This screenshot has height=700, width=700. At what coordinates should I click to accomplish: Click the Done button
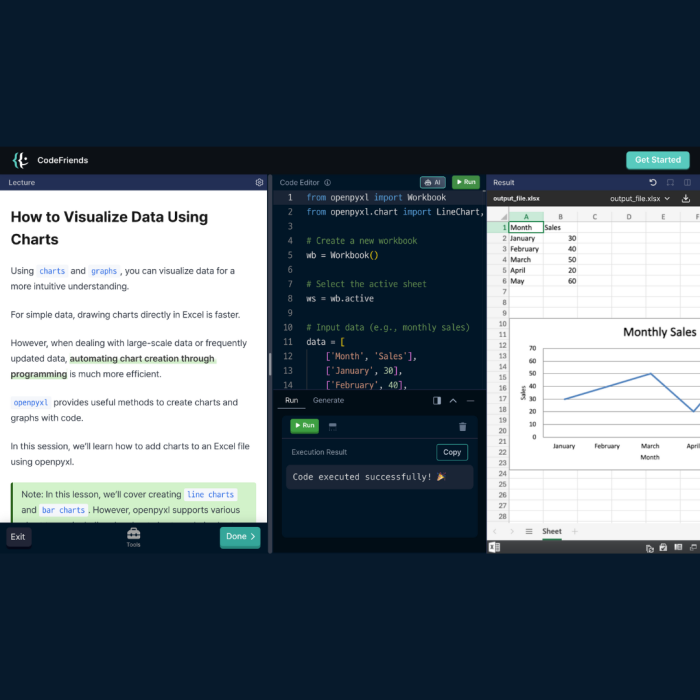pos(240,537)
